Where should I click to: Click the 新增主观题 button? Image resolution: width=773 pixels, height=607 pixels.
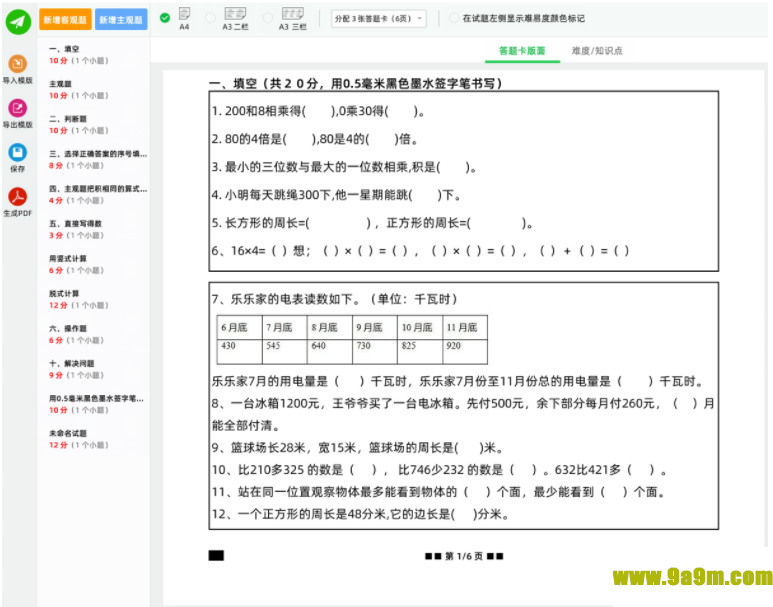(x=121, y=18)
